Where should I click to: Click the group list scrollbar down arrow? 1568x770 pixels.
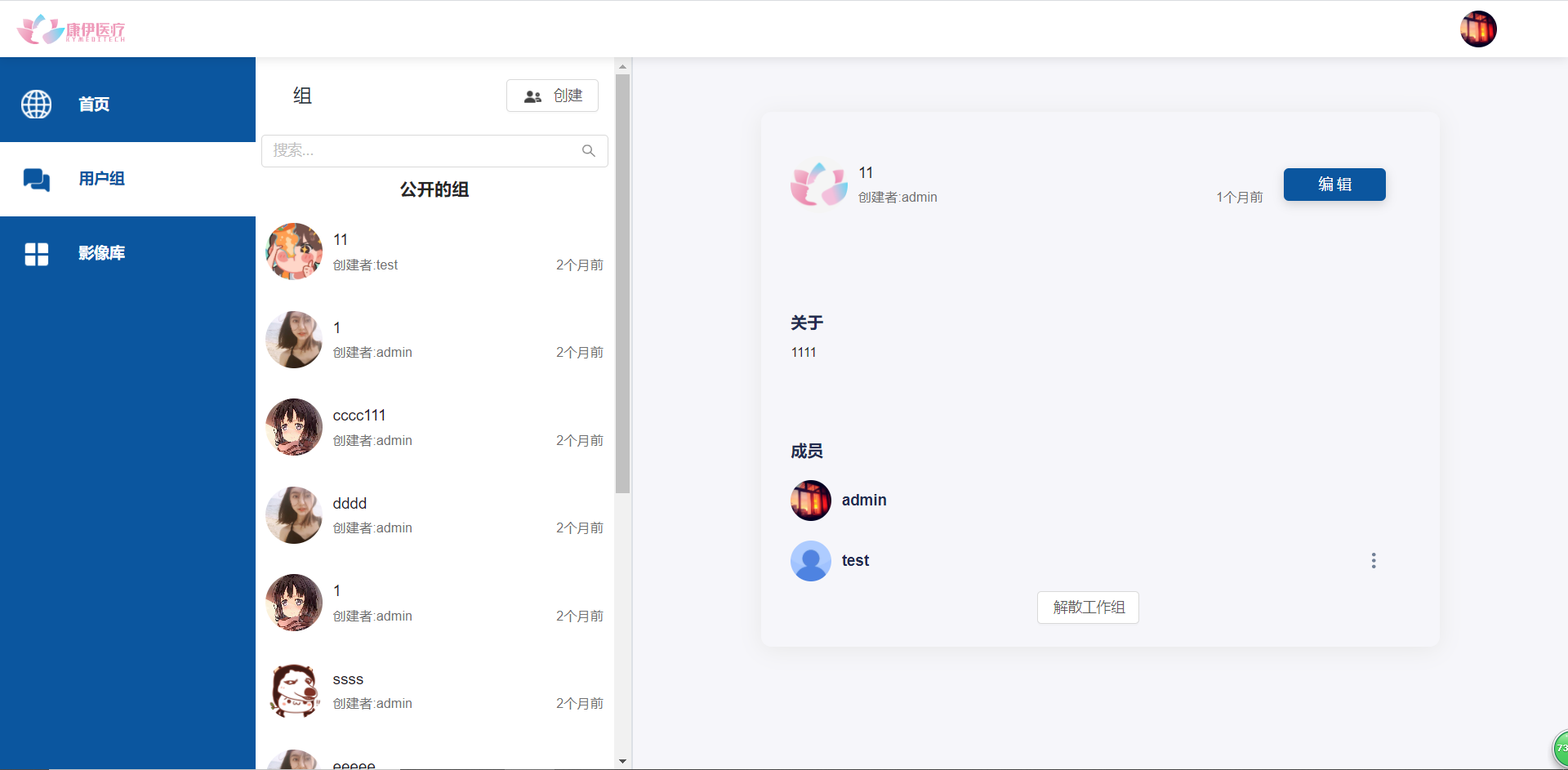coord(622,761)
